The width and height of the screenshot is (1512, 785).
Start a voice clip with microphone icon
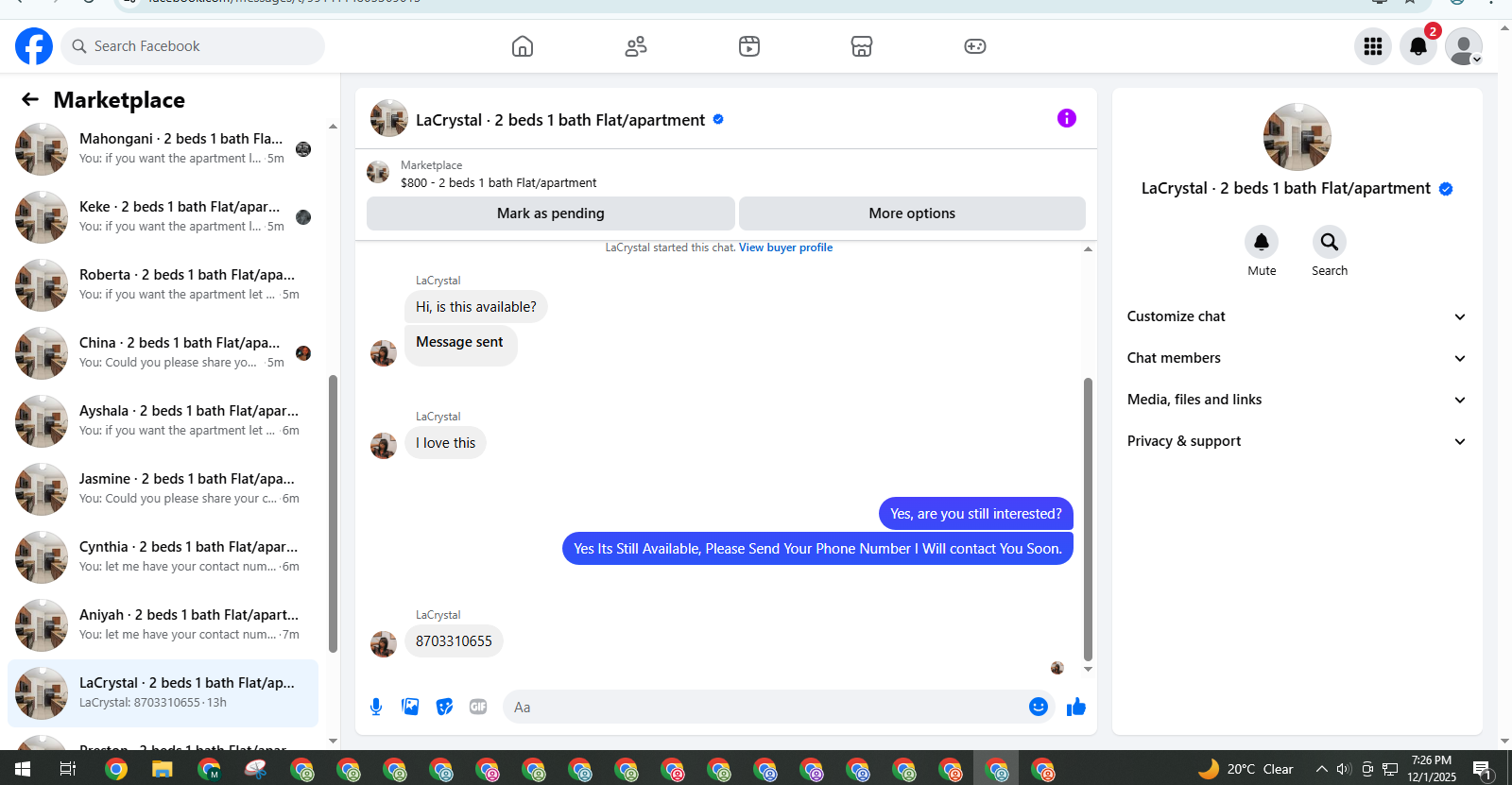376,707
